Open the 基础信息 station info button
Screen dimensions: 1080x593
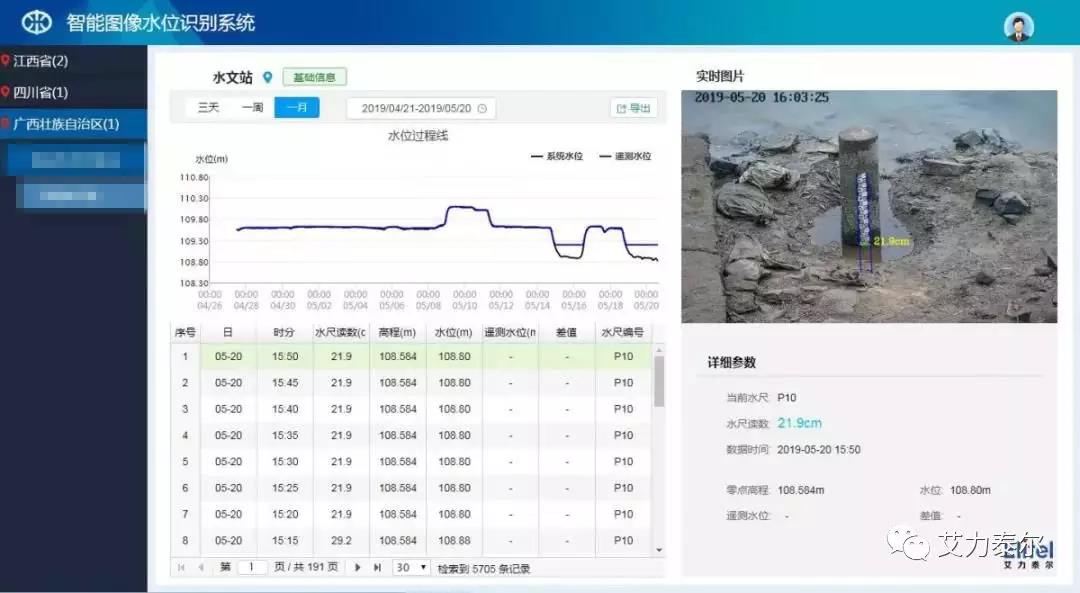tap(314, 78)
